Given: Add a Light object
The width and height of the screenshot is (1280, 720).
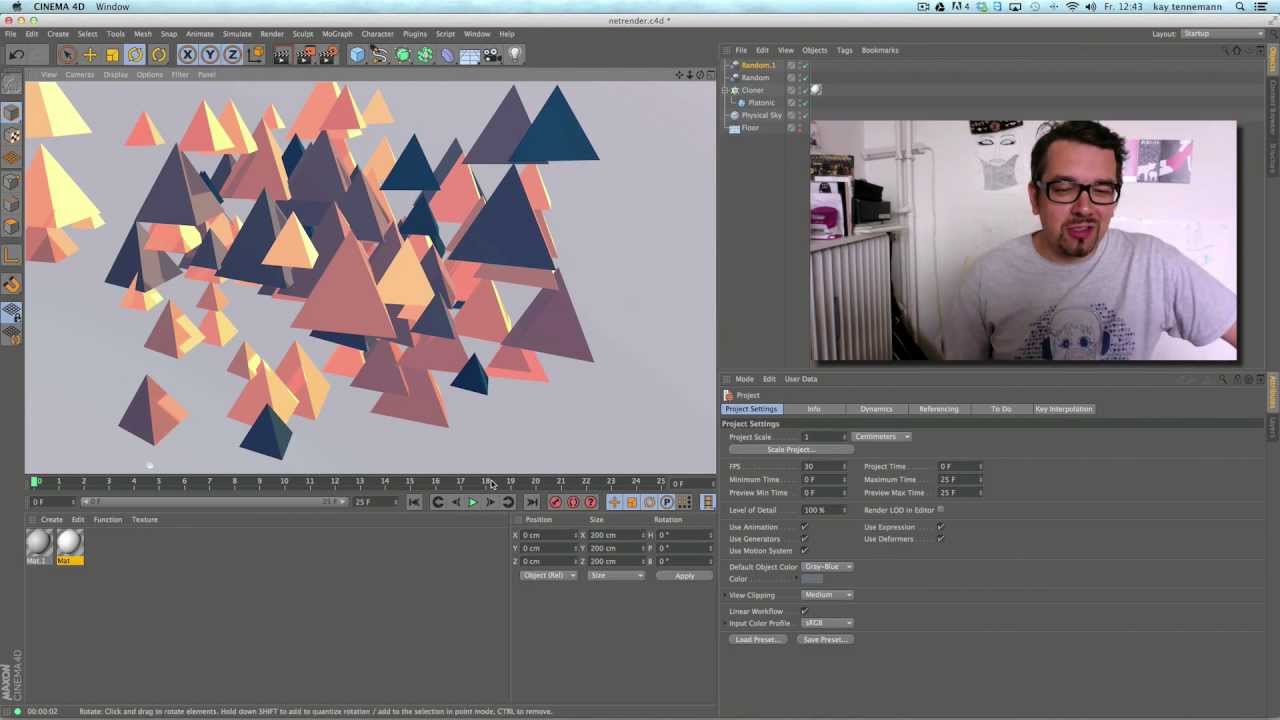Looking at the screenshot, I should [x=514, y=55].
